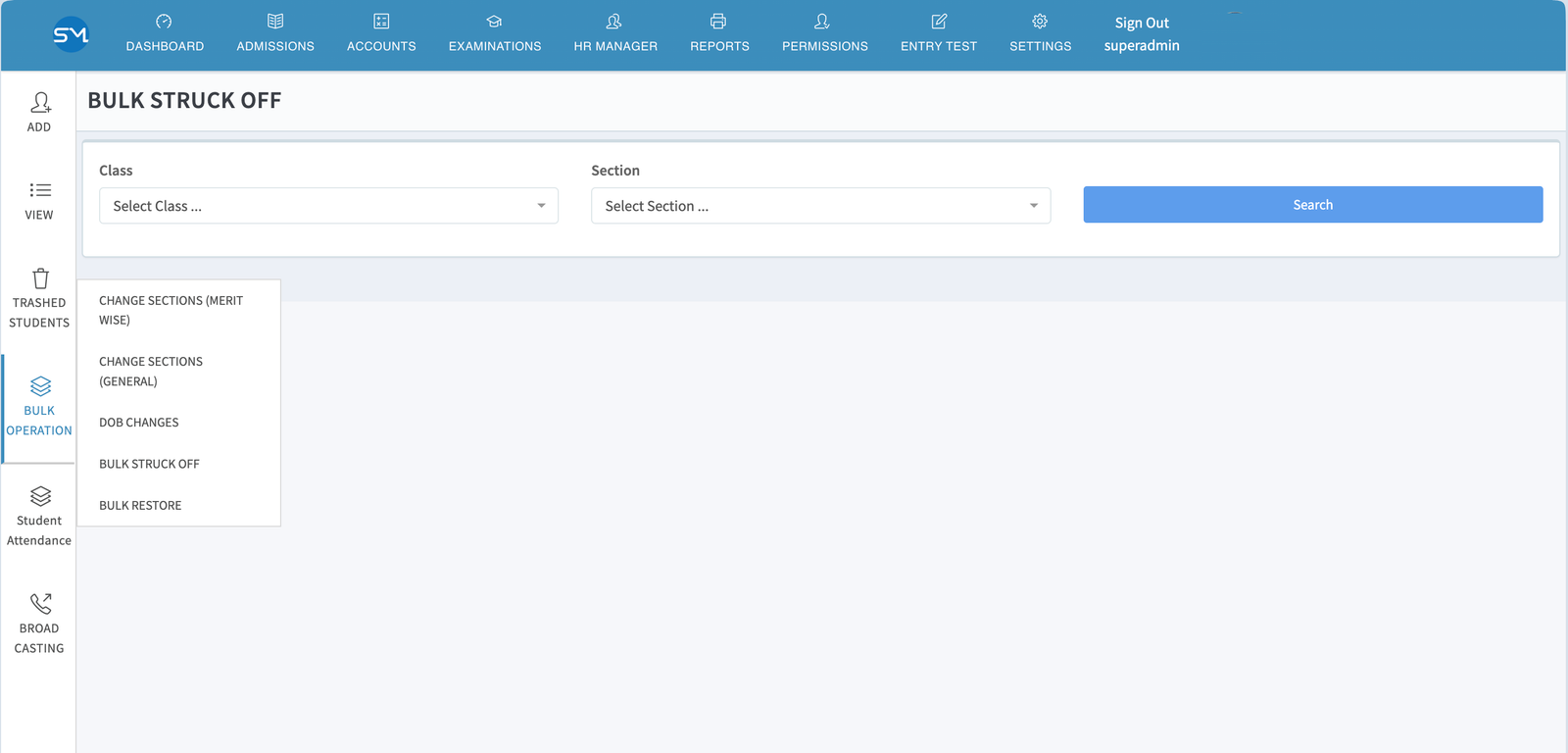The width and height of the screenshot is (1568, 753).
Task: Click the Trashed Students bin icon
Action: 40,278
